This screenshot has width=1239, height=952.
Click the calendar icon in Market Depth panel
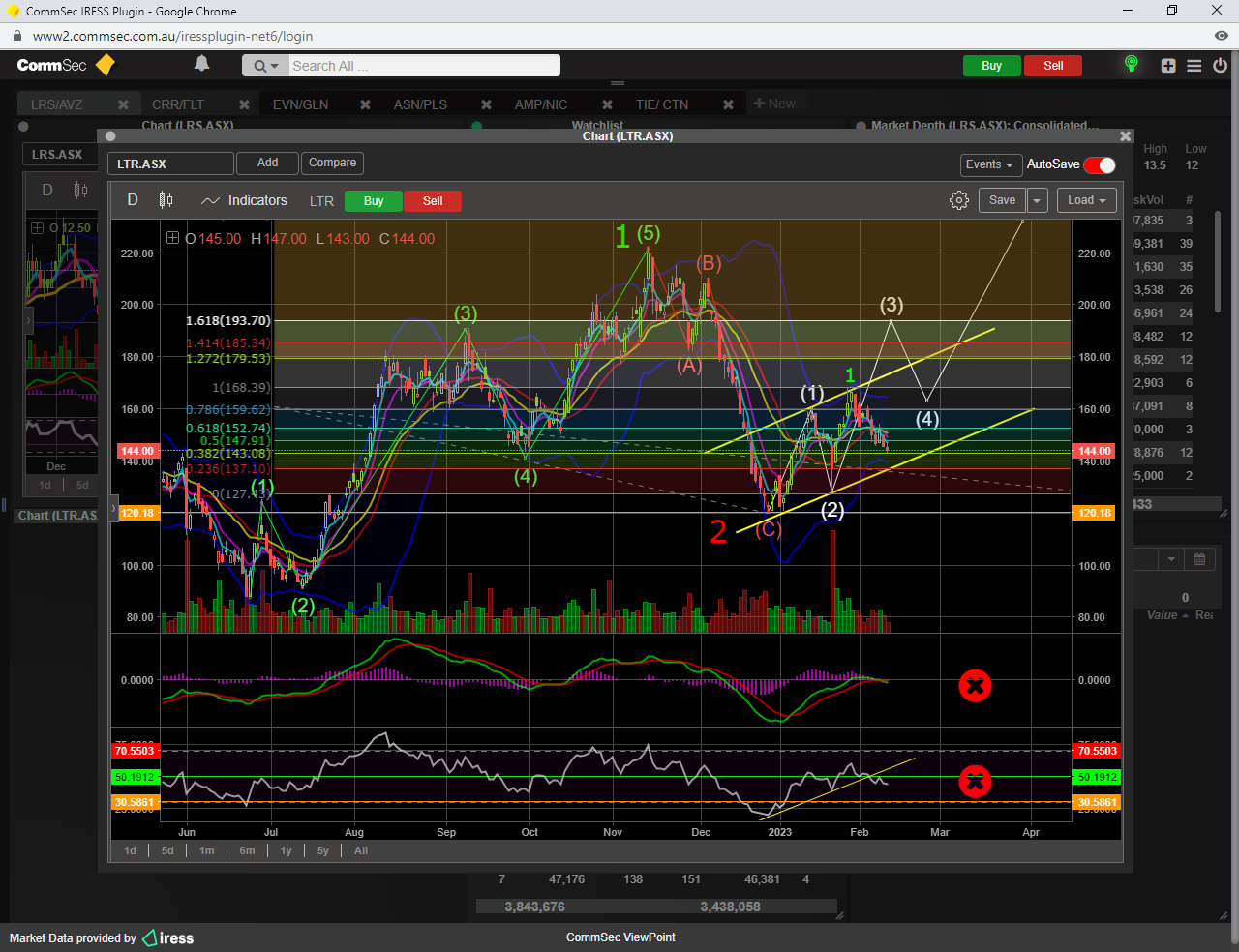coord(1199,559)
